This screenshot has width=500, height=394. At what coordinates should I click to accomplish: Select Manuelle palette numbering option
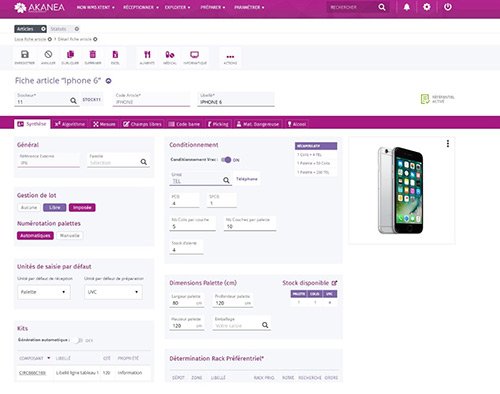click(x=70, y=236)
